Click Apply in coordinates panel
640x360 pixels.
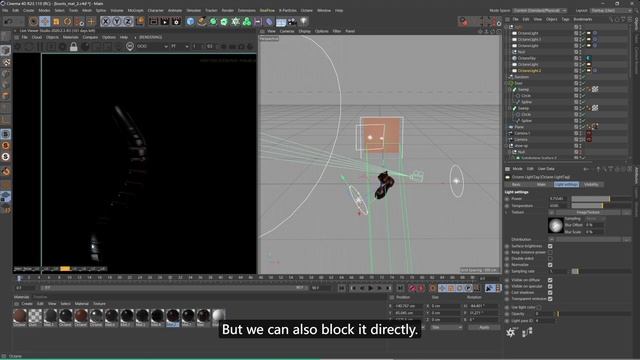tap(484, 327)
